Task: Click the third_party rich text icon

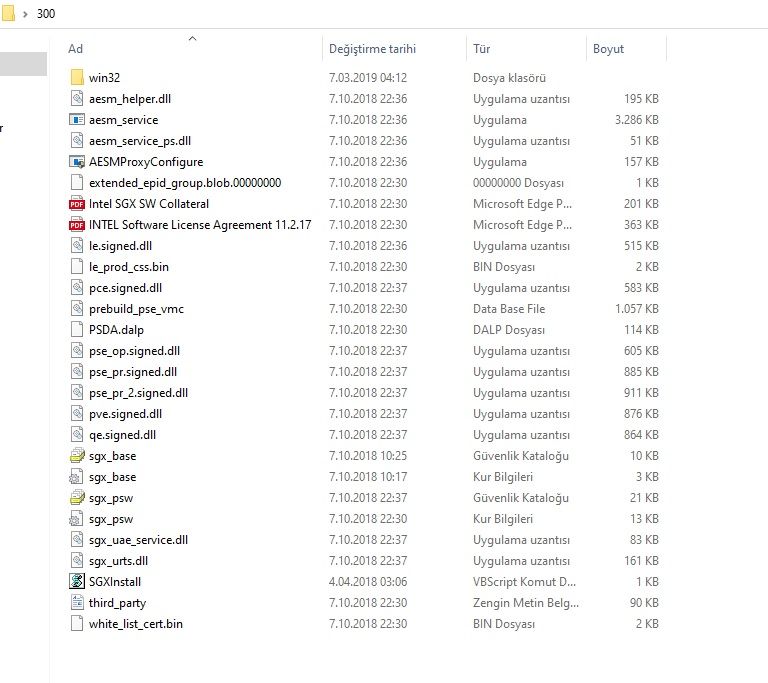Action: point(77,603)
